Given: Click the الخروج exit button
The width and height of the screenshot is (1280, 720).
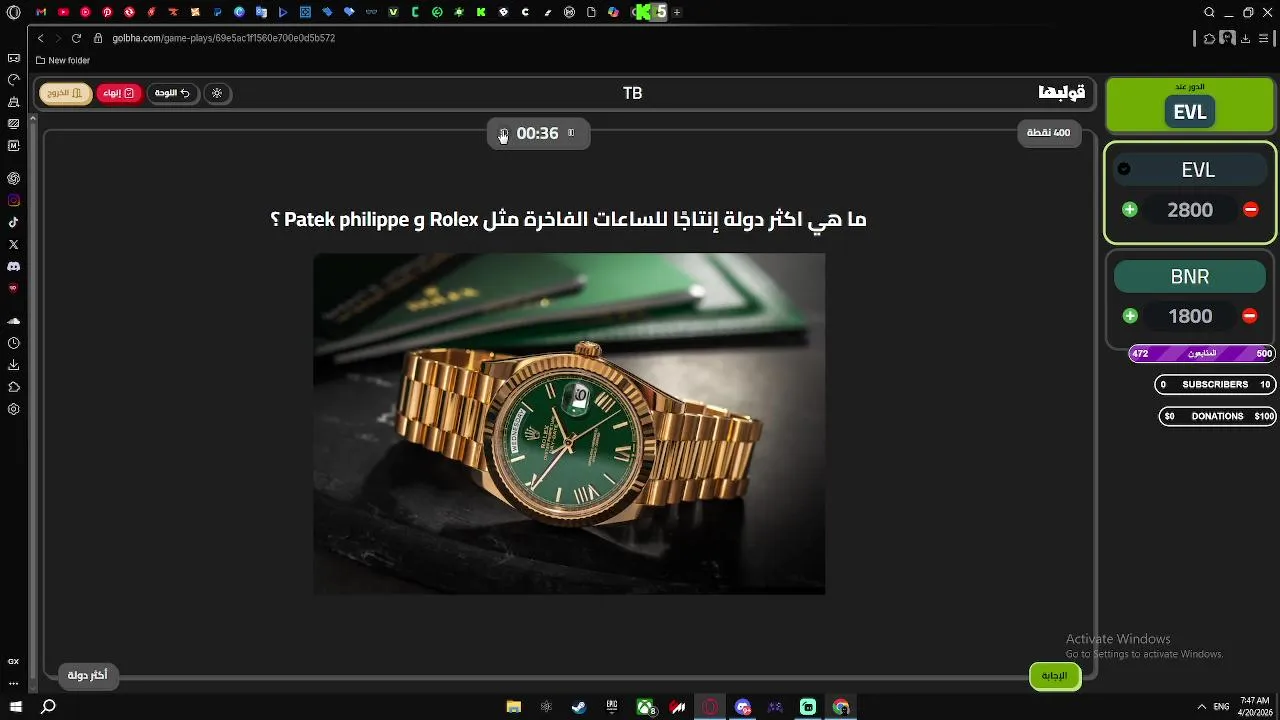Looking at the screenshot, I should (x=65, y=93).
